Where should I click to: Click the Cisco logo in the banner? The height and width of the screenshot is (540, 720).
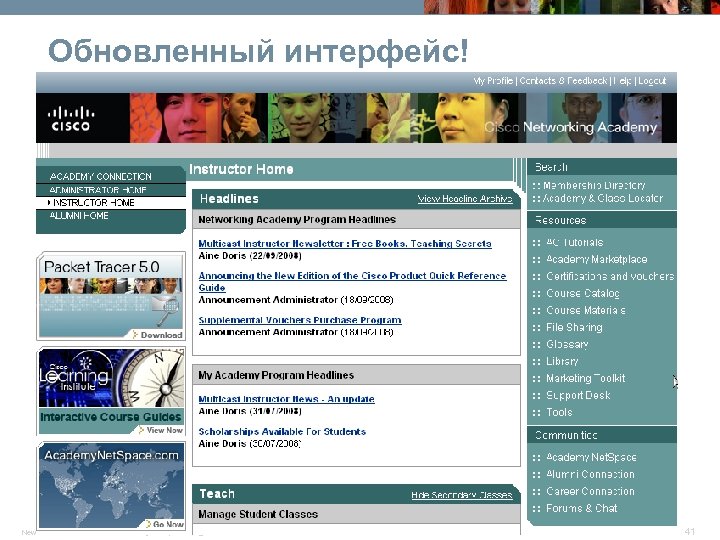click(71, 118)
